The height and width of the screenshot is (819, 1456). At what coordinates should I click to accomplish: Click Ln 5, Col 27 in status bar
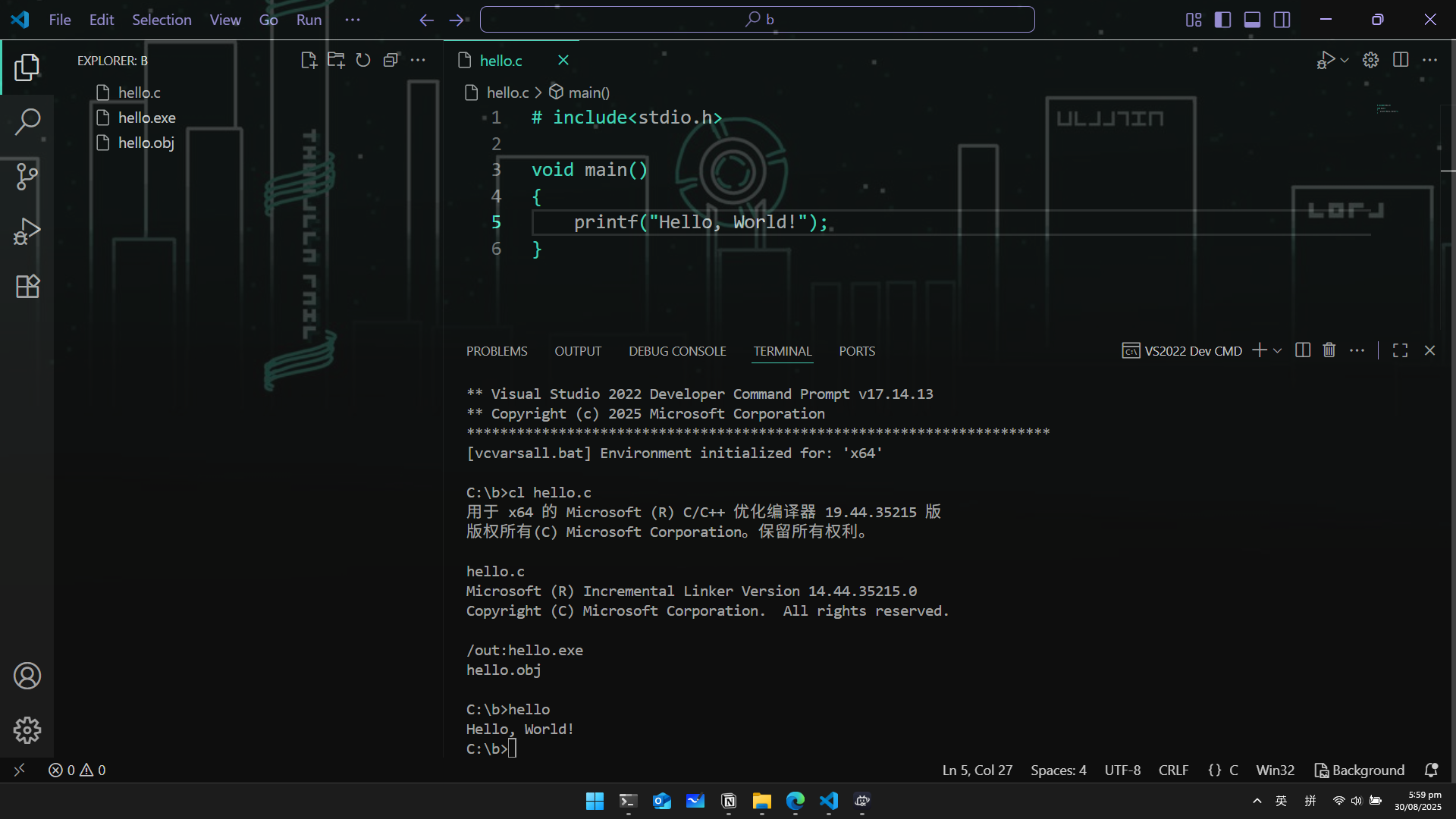point(977,770)
